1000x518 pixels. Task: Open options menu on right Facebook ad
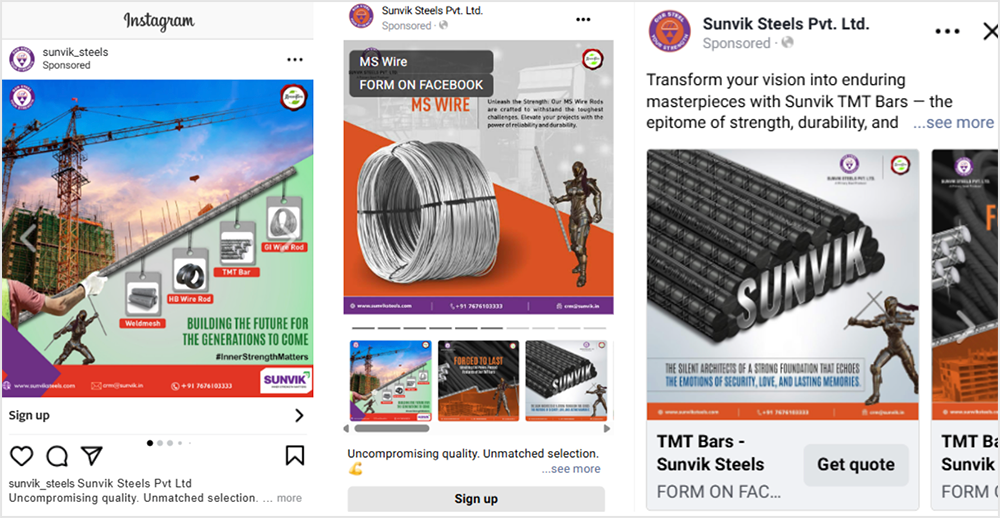click(948, 31)
